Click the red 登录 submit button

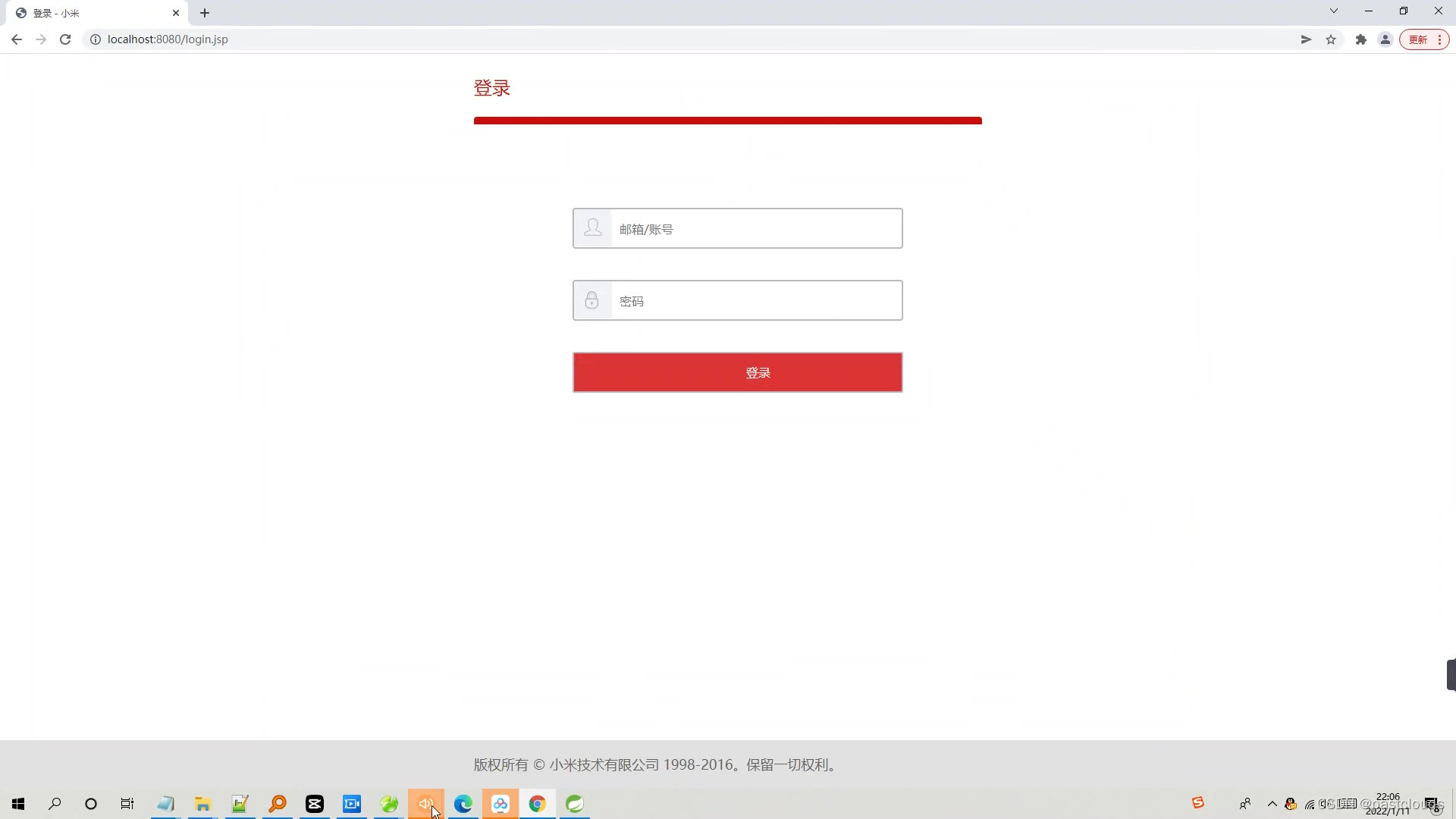tap(737, 372)
